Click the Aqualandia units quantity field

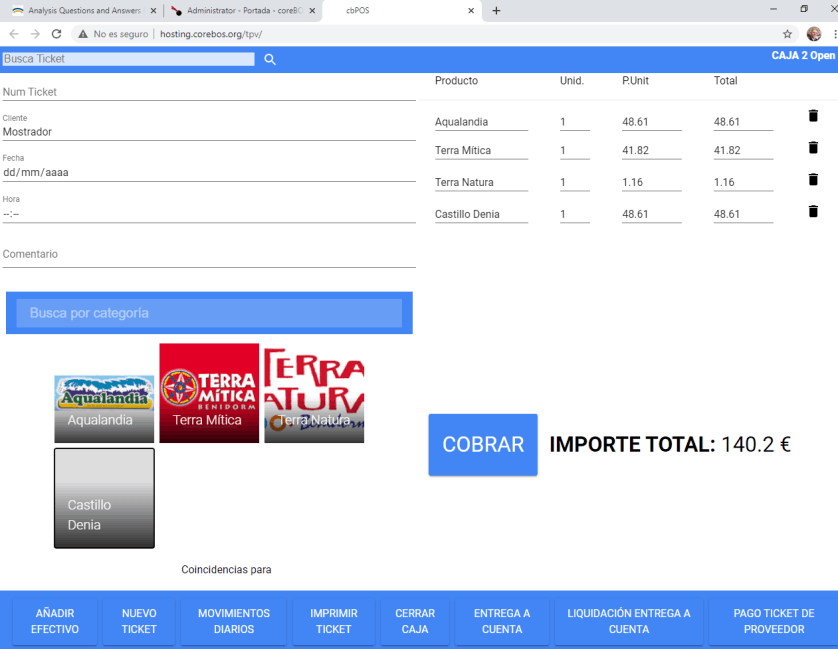574,122
